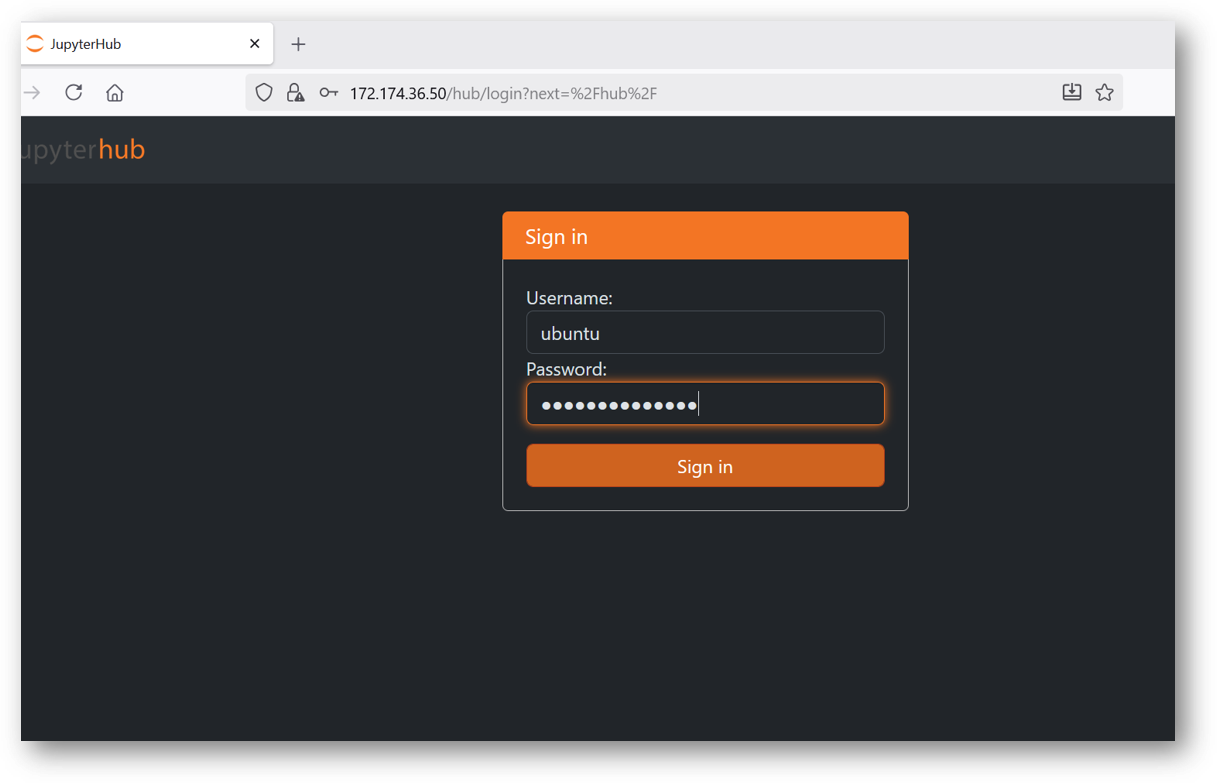Click the install/save page icon in address bar
This screenshot has height=783, width=1217.
[x=1071, y=93]
